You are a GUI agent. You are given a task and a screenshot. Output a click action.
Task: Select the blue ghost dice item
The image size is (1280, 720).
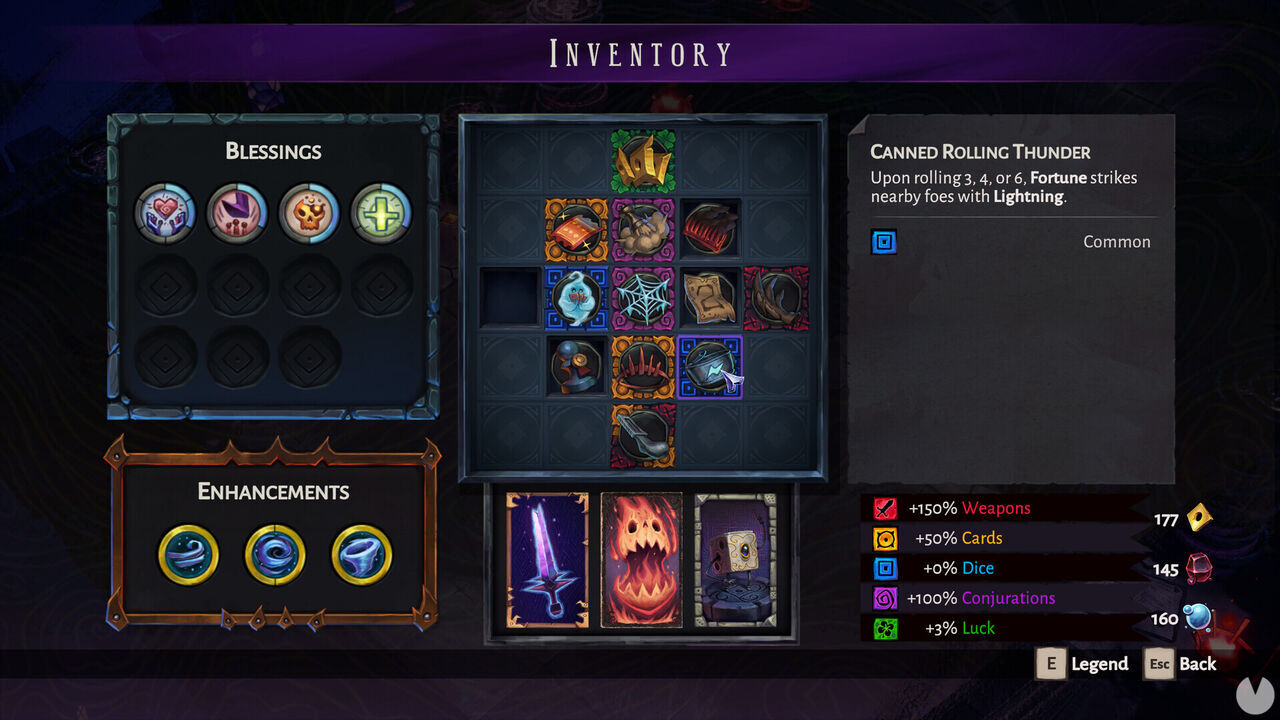pyautogui.click(x=575, y=297)
